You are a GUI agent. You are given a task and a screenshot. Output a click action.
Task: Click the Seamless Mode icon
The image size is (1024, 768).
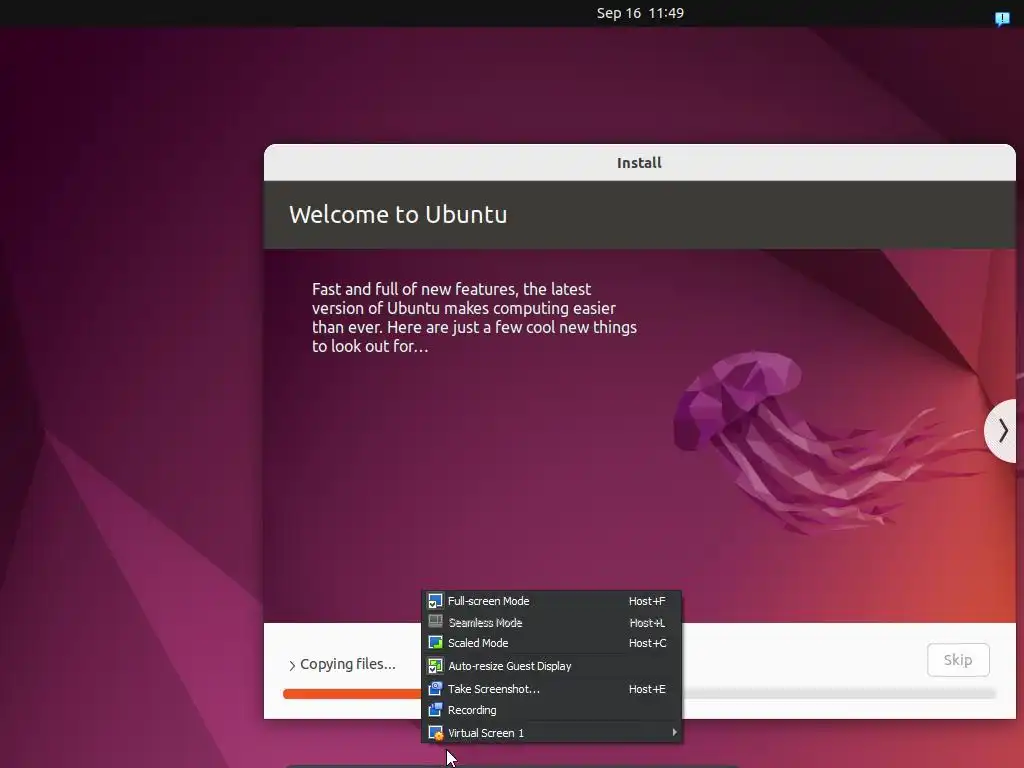click(435, 622)
